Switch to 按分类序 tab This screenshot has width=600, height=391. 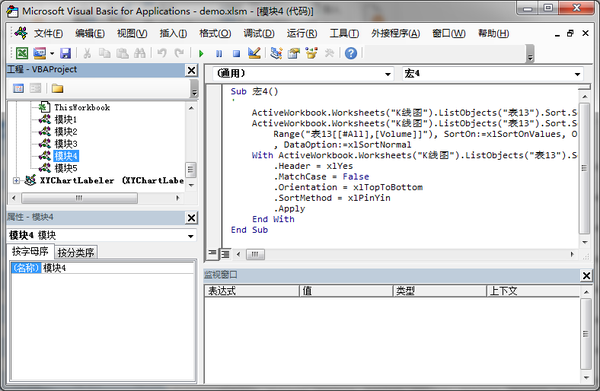pos(76,252)
